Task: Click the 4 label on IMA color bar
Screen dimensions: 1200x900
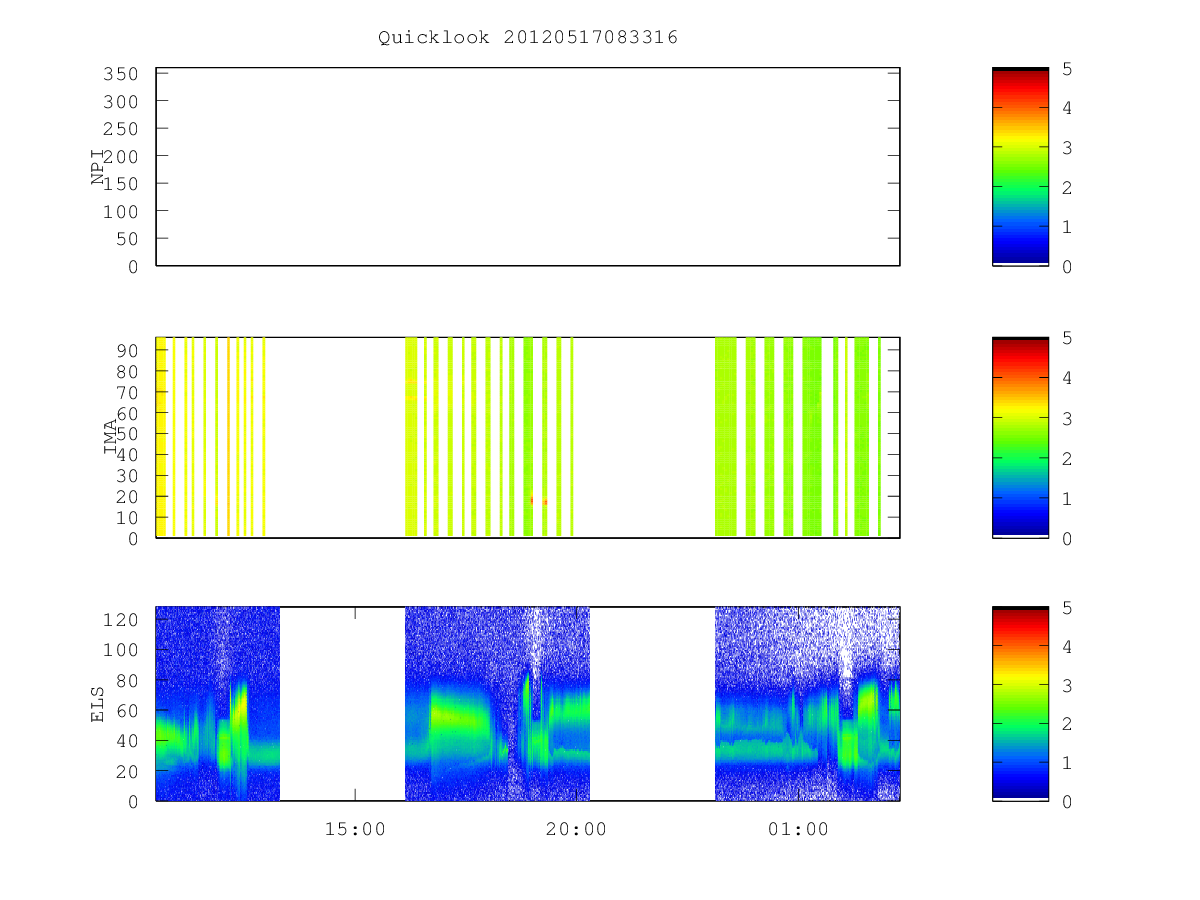Action: pos(1067,378)
